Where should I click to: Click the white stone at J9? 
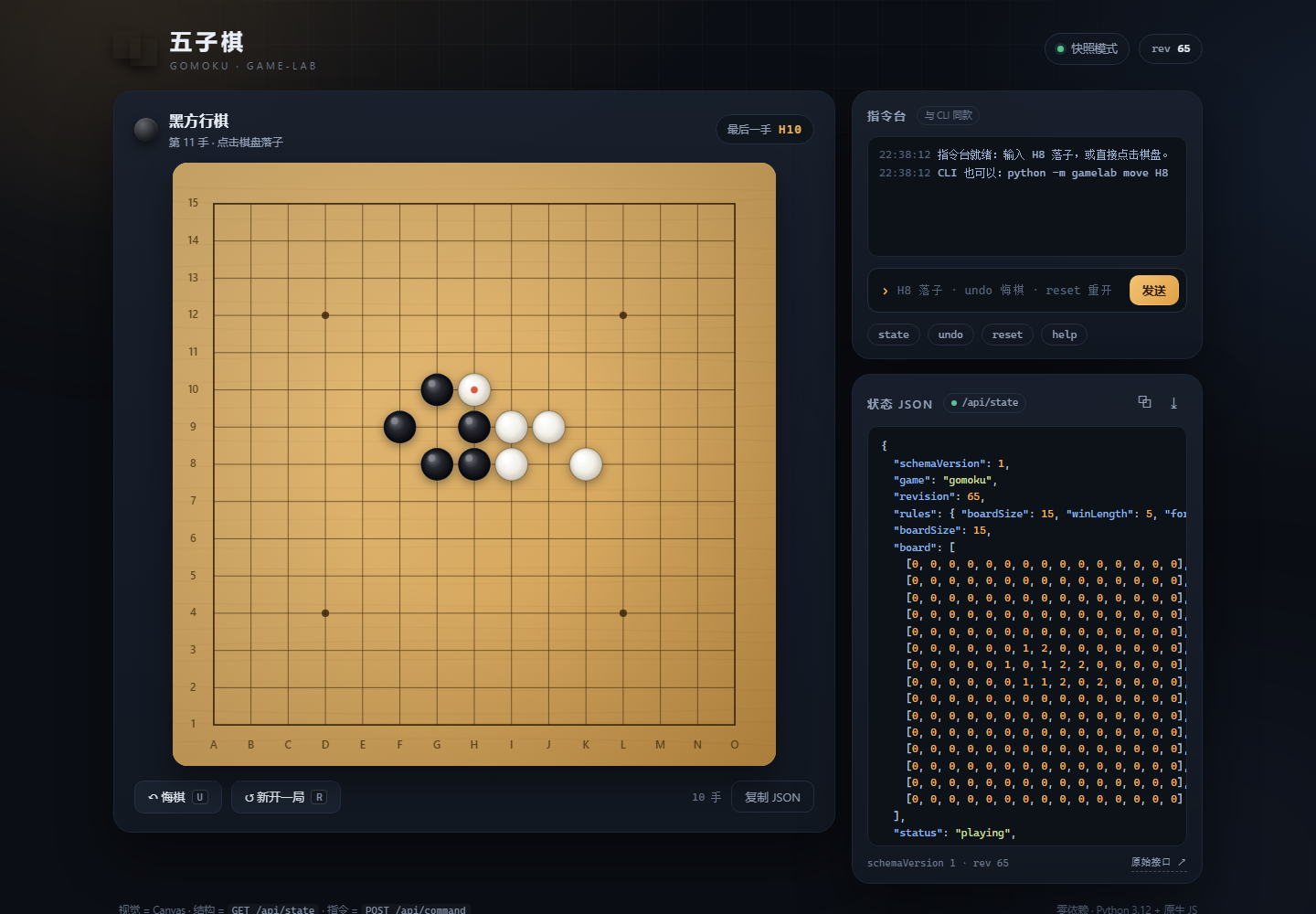click(548, 427)
